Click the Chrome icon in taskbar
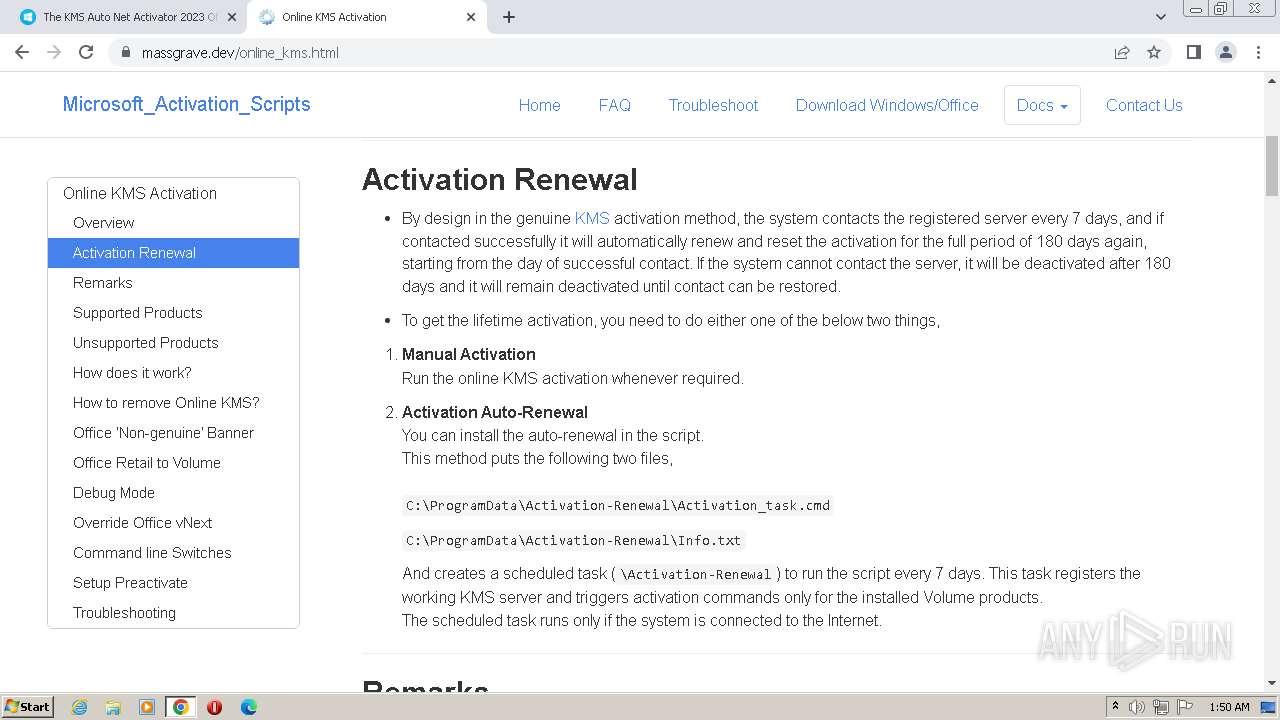 [181, 707]
